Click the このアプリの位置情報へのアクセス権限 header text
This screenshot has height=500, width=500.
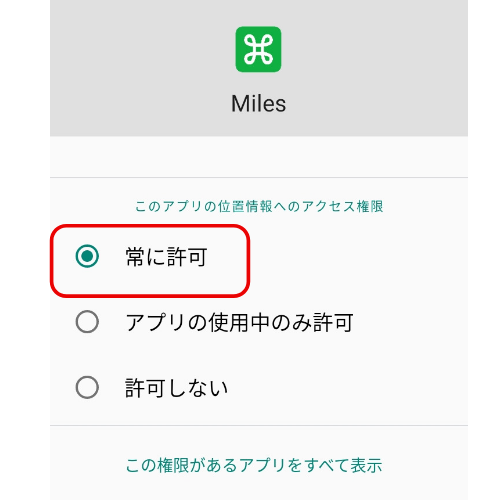pyautogui.click(x=259, y=206)
